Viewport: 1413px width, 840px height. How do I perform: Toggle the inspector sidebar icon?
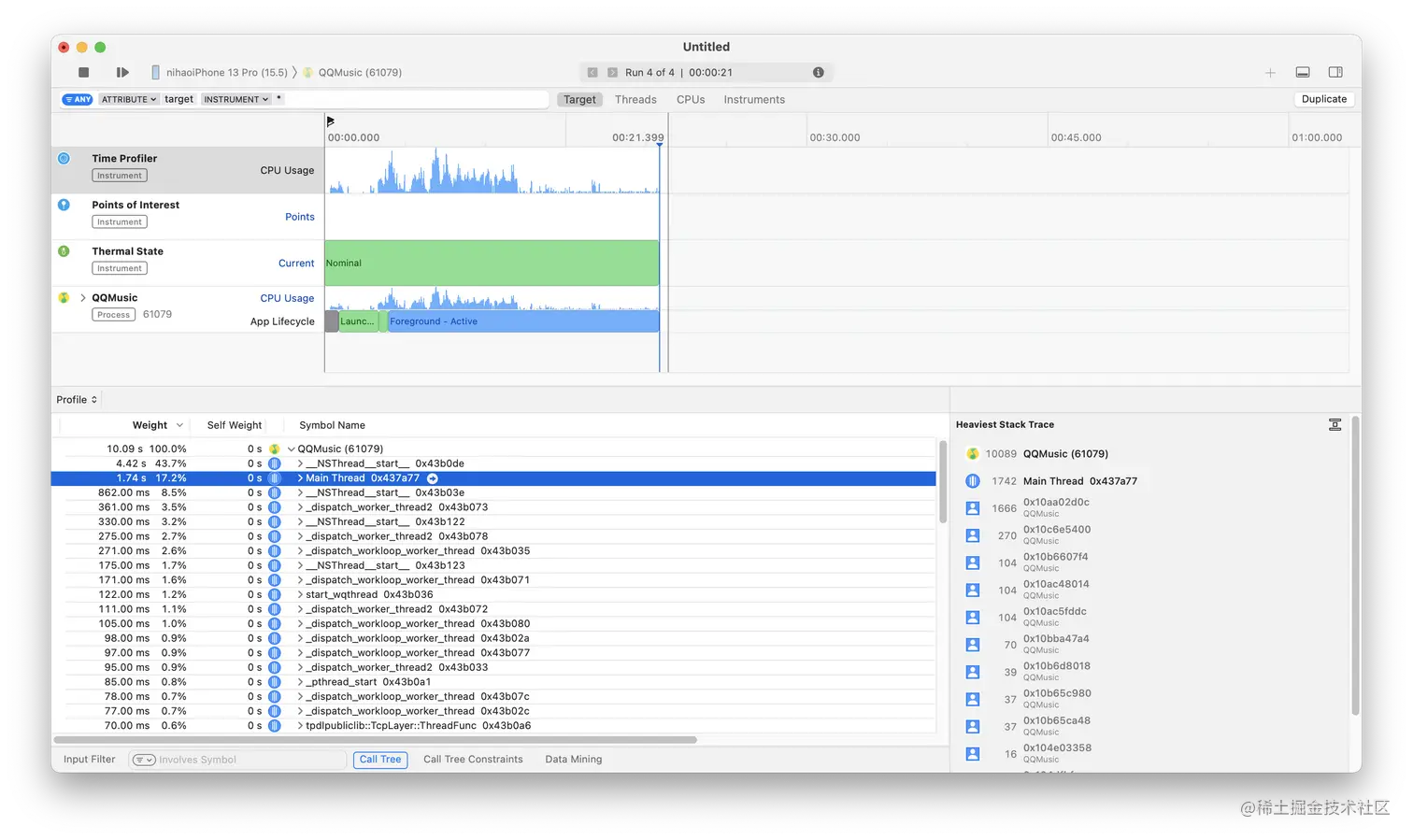click(1335, 72)
